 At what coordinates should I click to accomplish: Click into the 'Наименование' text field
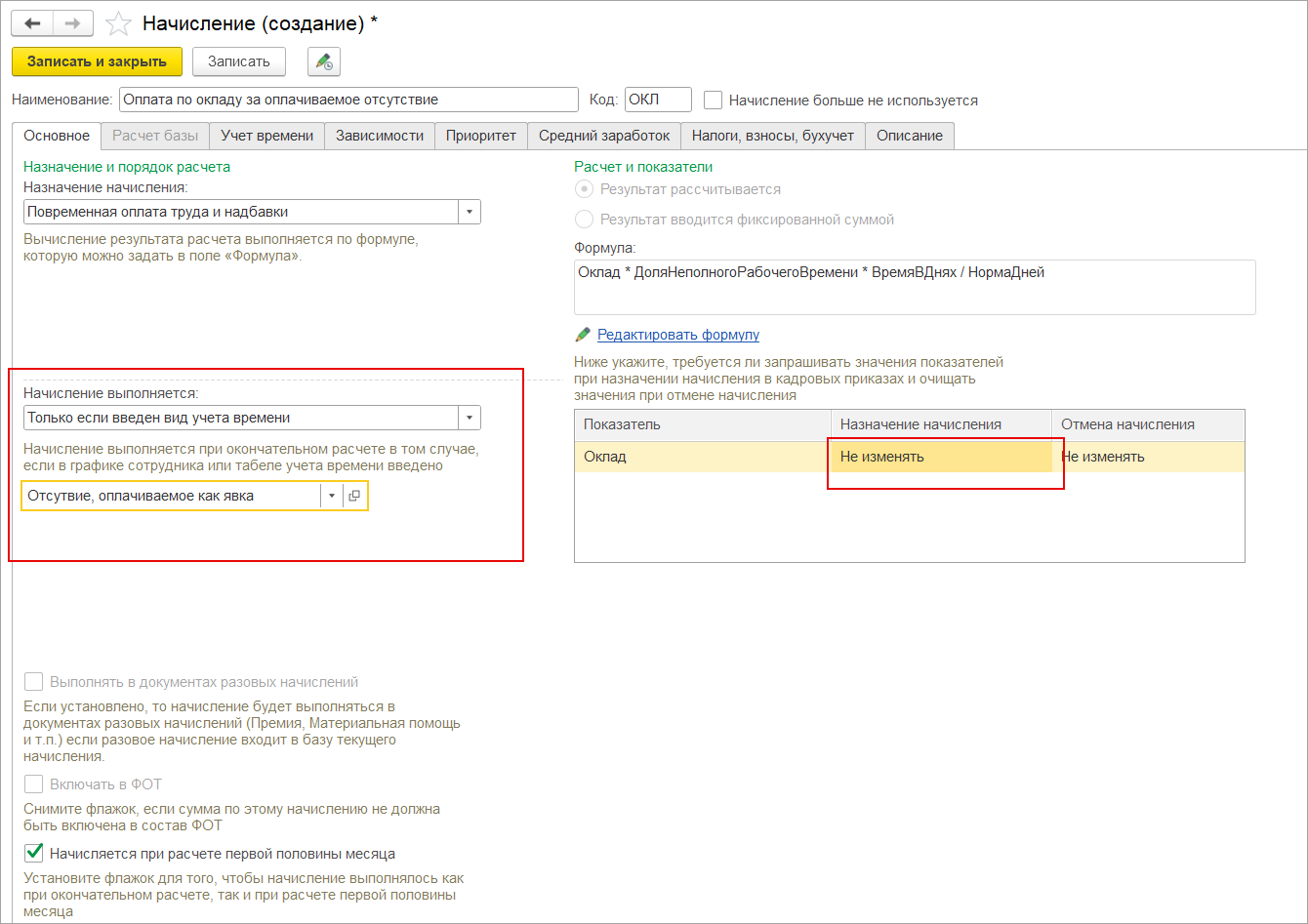pyautogui.click(x=348, y=100)
